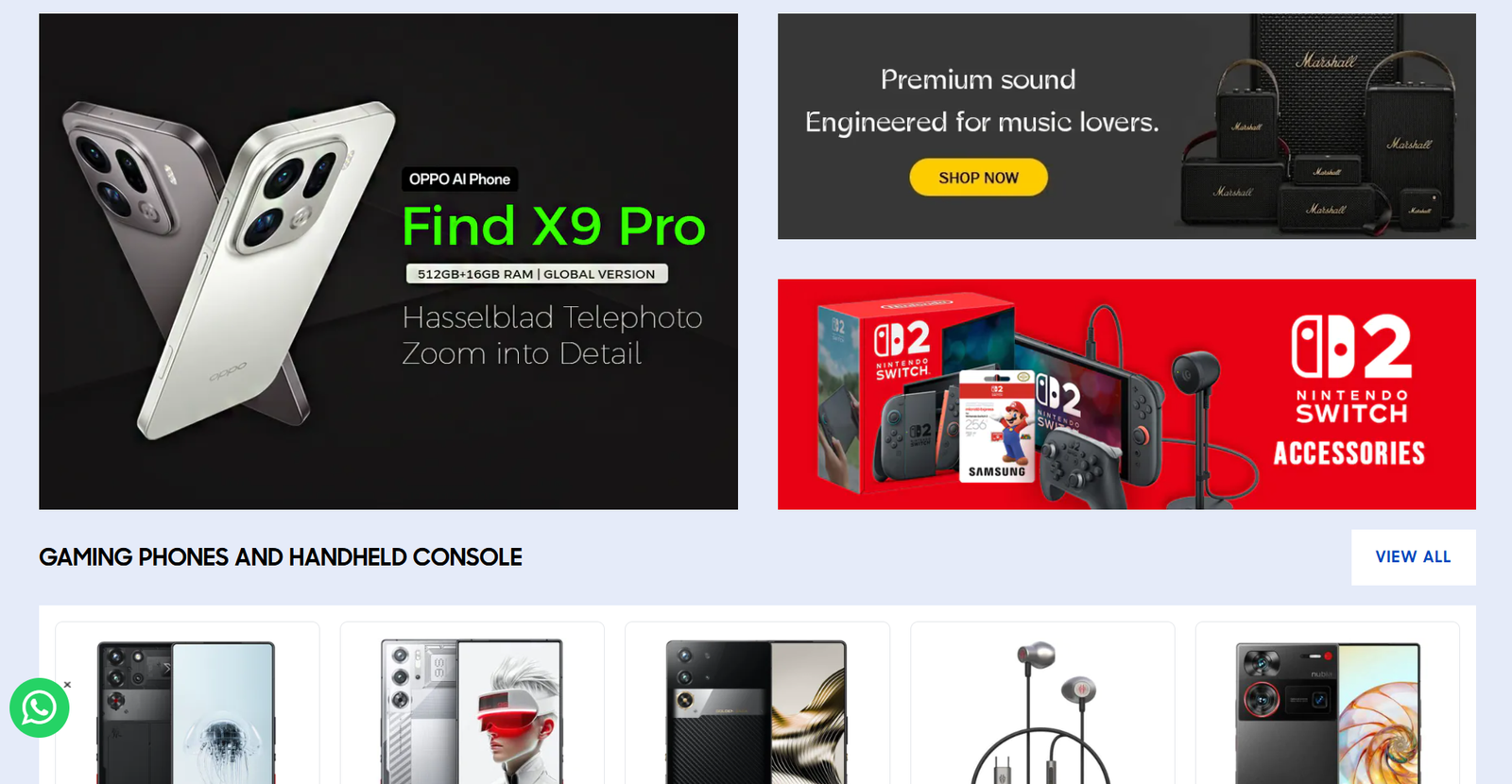This screenshot has width=1512, height=784.
Task: Open the VIEW ALL link
Action: pos(1413,557)
